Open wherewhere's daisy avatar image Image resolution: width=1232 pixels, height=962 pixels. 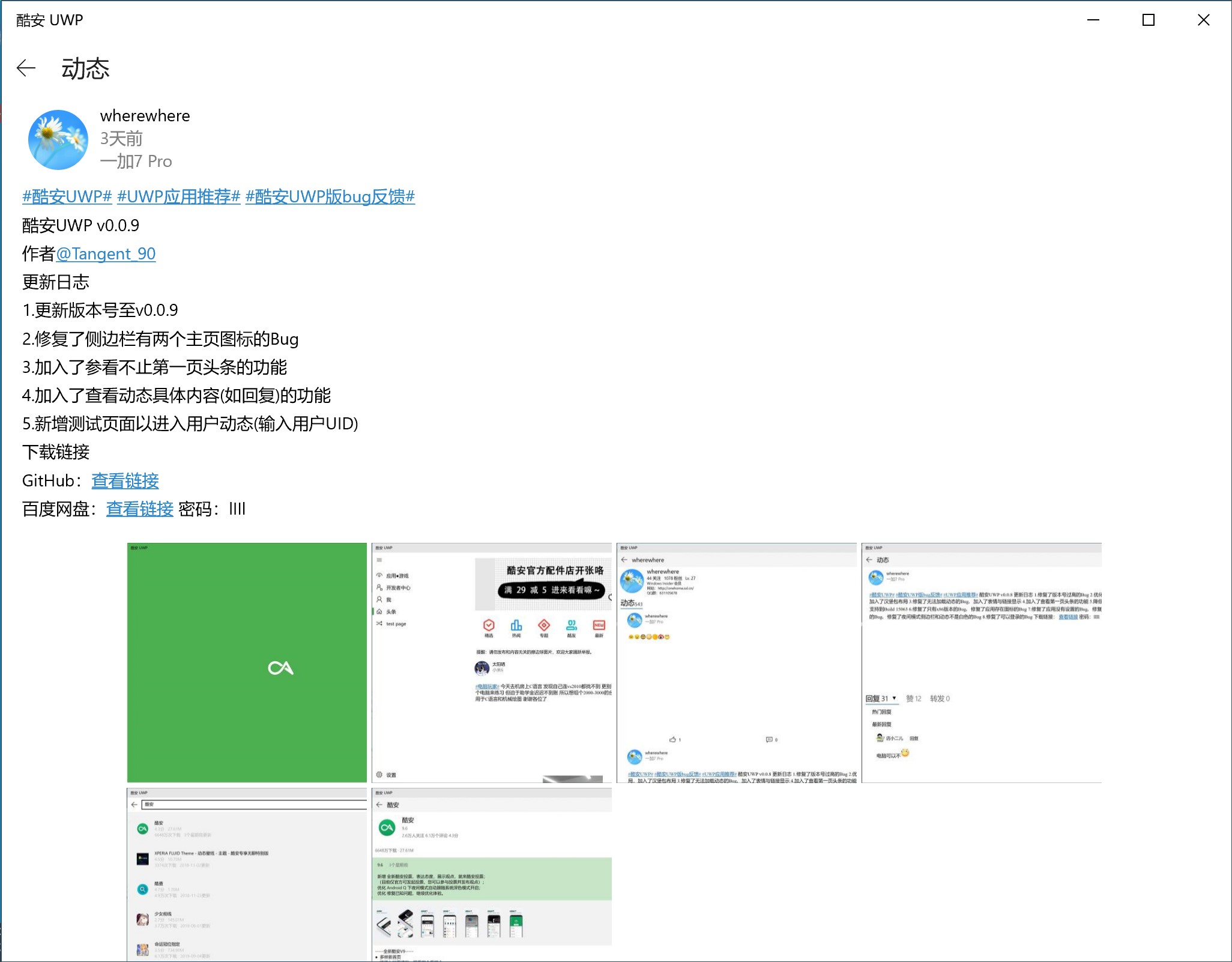[x=58, y=139]
